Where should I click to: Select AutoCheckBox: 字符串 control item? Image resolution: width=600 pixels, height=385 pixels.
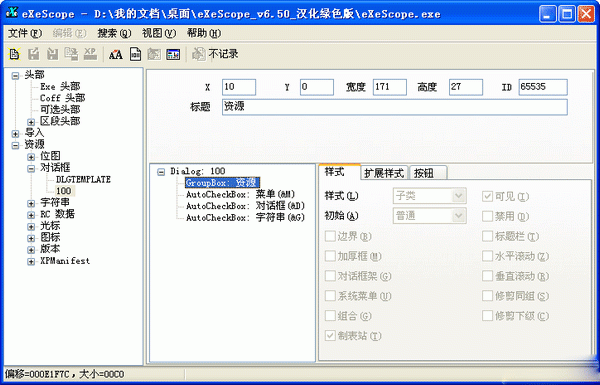(245, 217)
